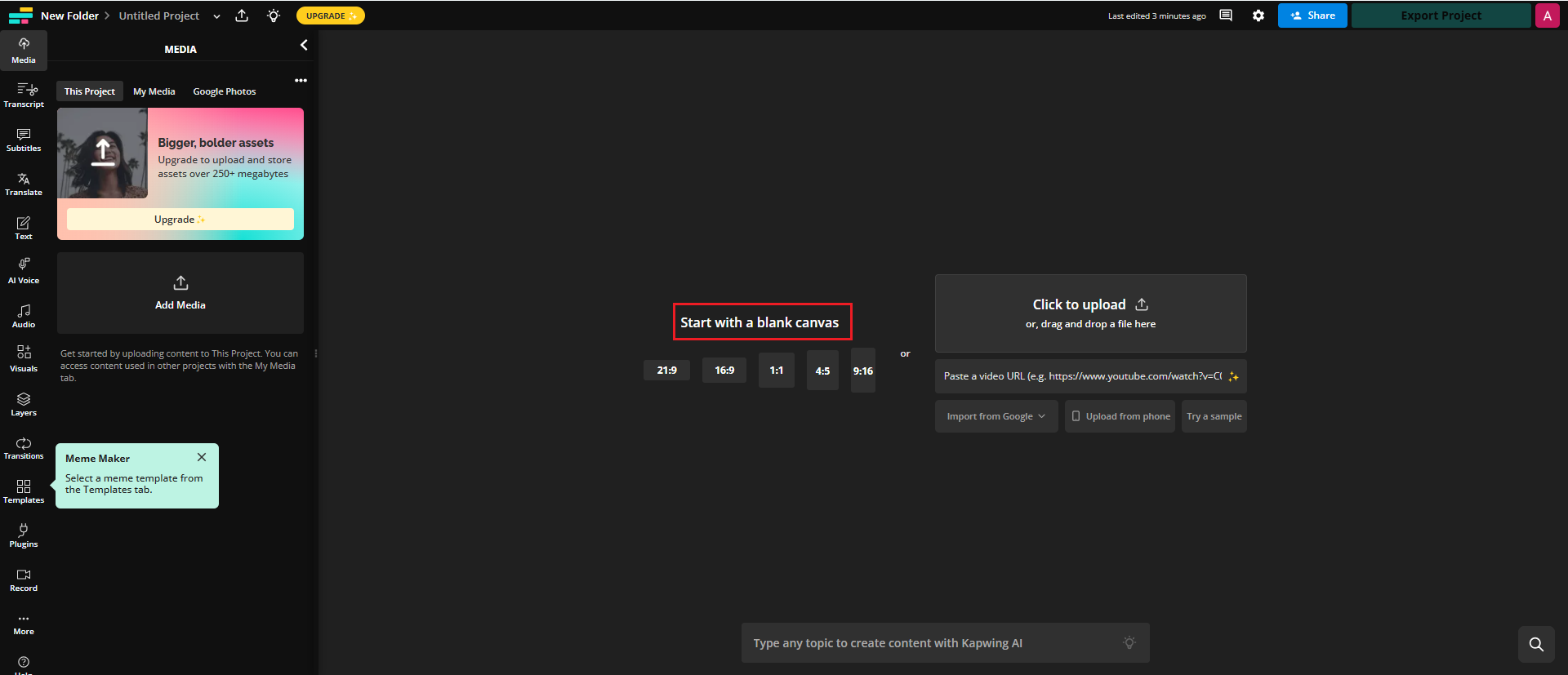The image size is (1568, 675).
Task: Click the Share button
Action: 1312,16
